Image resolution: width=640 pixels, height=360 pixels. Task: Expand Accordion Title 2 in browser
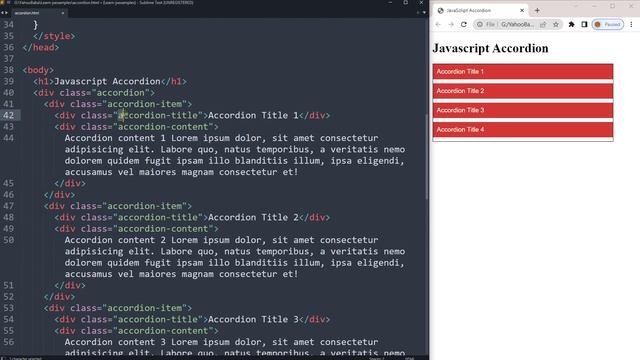pos(523,91)
